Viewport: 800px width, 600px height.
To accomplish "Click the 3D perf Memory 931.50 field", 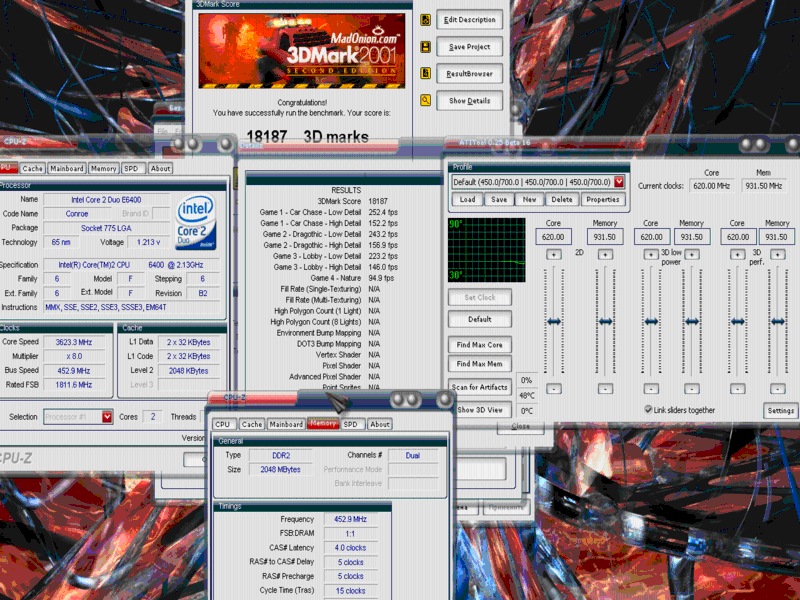I will (x=777, y=237).
